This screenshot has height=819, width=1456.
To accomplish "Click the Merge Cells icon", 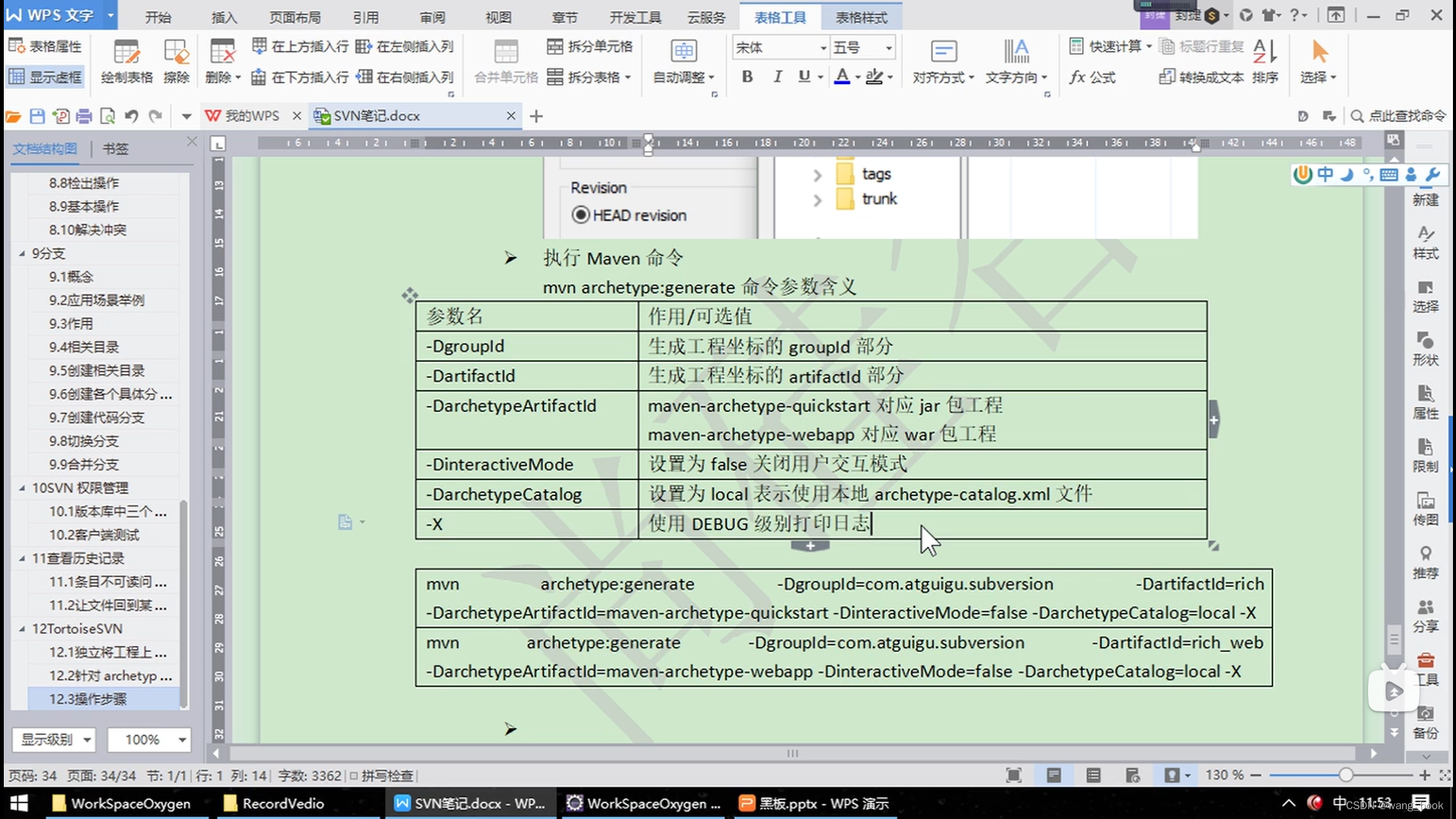I will pyautogui.click(x=506, y=61).
